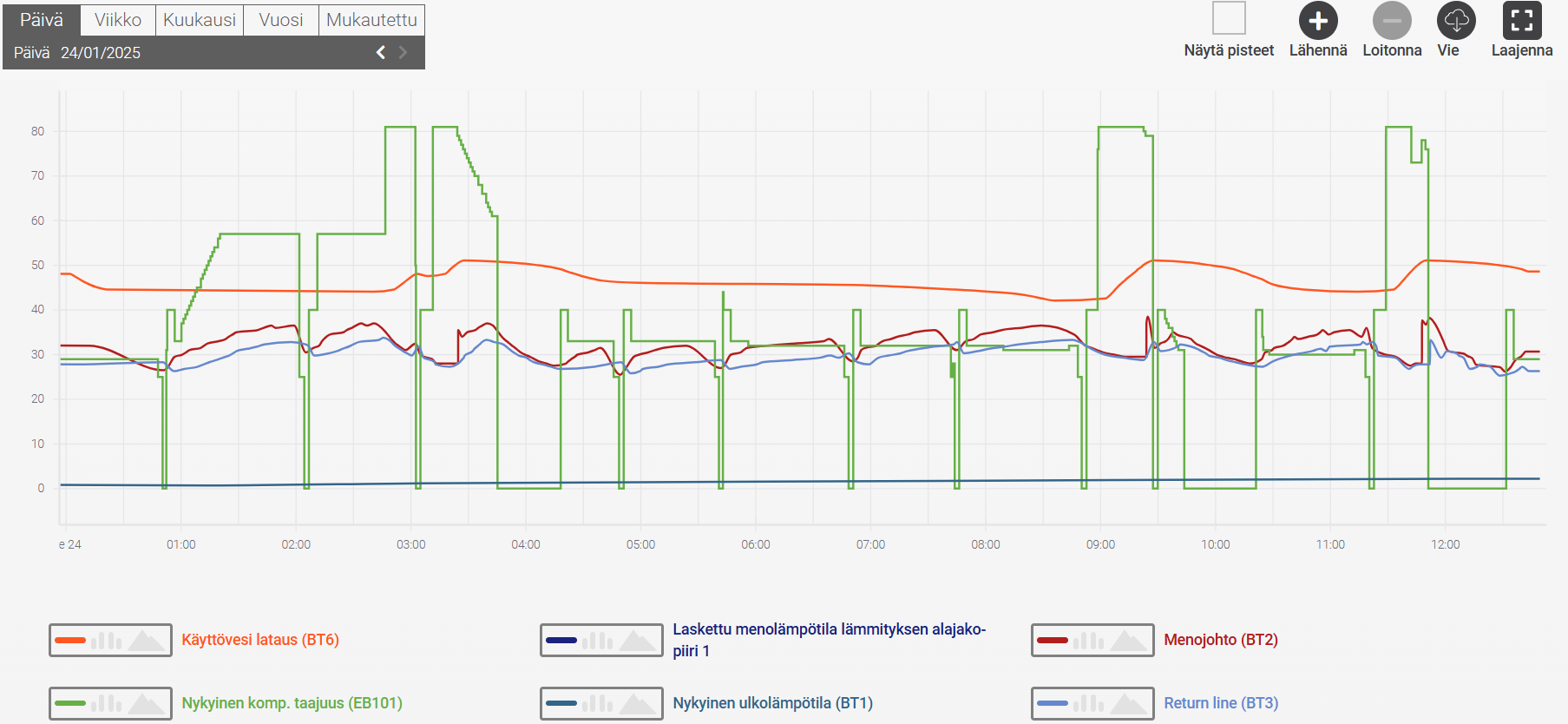Click the Laajenna label text
Viewport: 1568px width, 724px height.
1522,50
